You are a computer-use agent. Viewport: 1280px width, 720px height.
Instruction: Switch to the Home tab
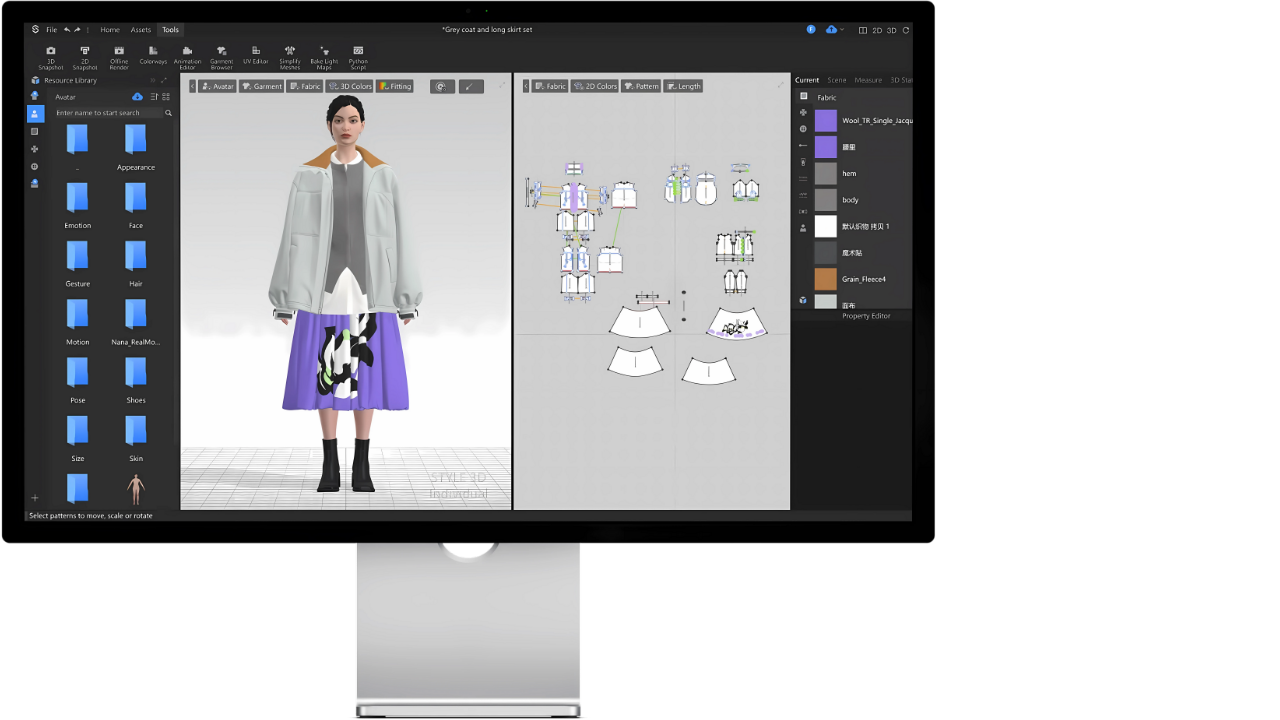pos(110,30)
